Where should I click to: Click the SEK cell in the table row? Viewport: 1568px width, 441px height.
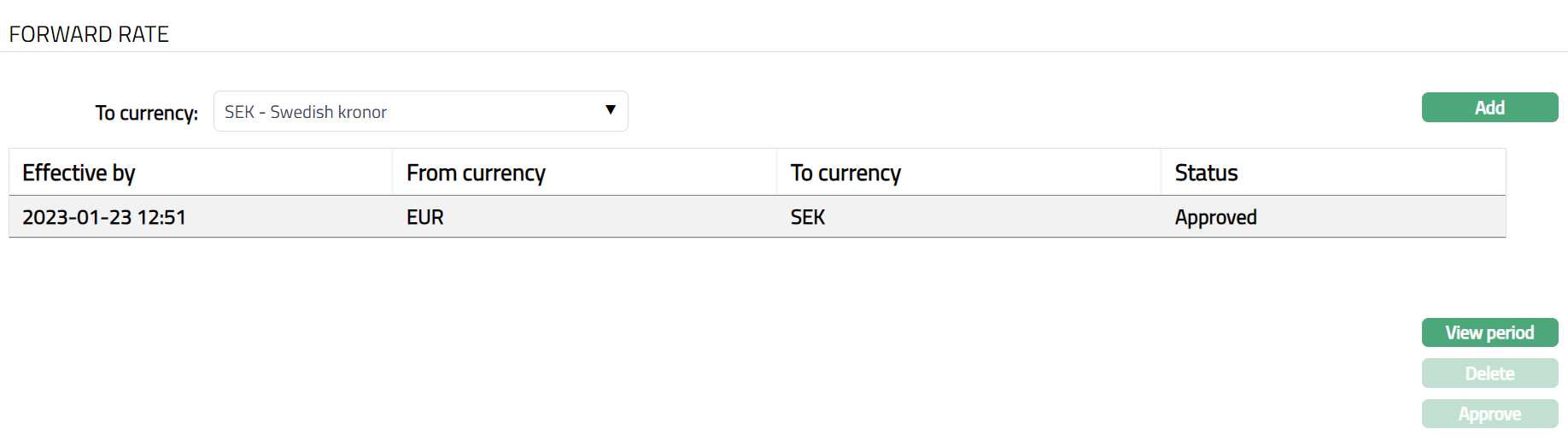pyautogui.click(x=808, y=217)
